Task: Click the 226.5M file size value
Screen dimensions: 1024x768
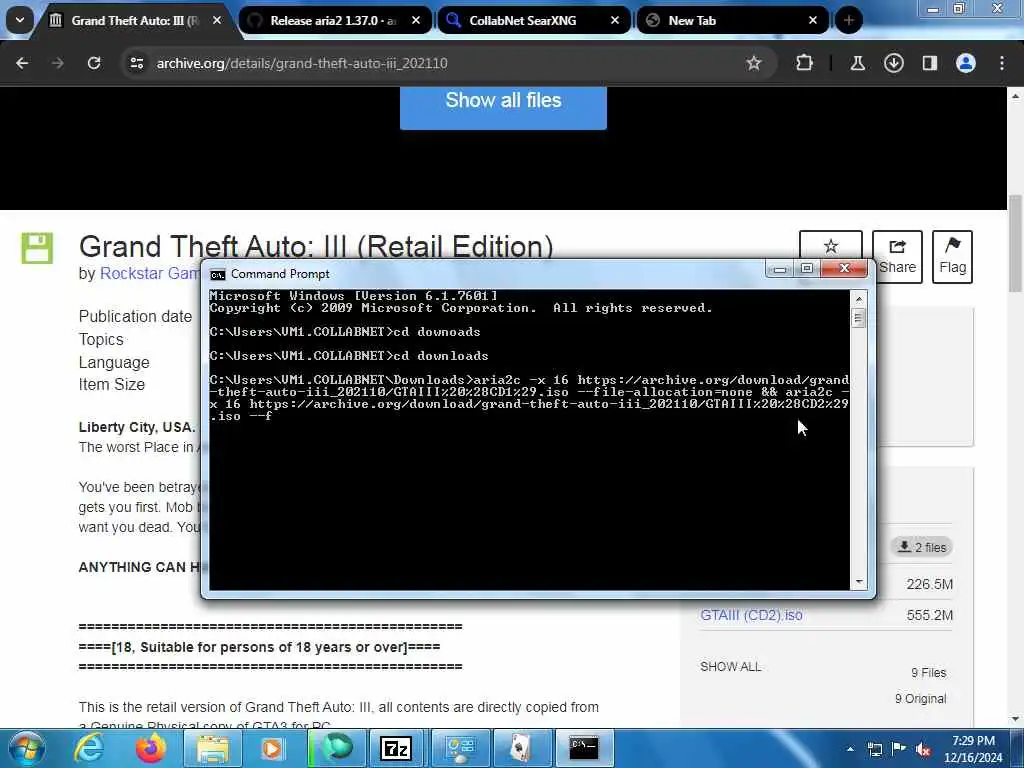Action: pyautogui.click(x=929, y=584)
